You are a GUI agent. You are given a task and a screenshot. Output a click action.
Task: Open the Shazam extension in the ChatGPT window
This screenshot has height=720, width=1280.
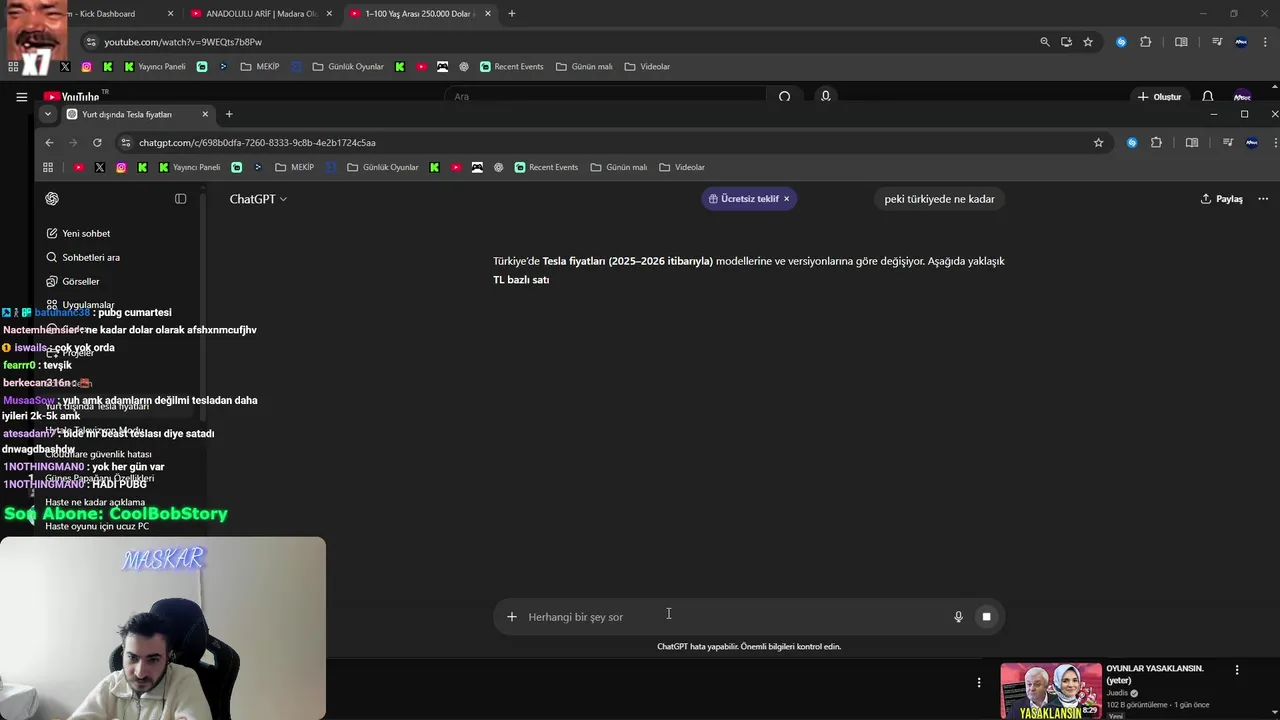[x=1132, y=143]
